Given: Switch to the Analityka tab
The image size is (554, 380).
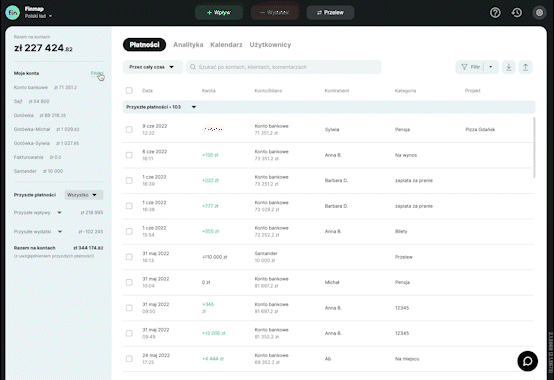Looking at the screenshot, I should click(188, 45).
